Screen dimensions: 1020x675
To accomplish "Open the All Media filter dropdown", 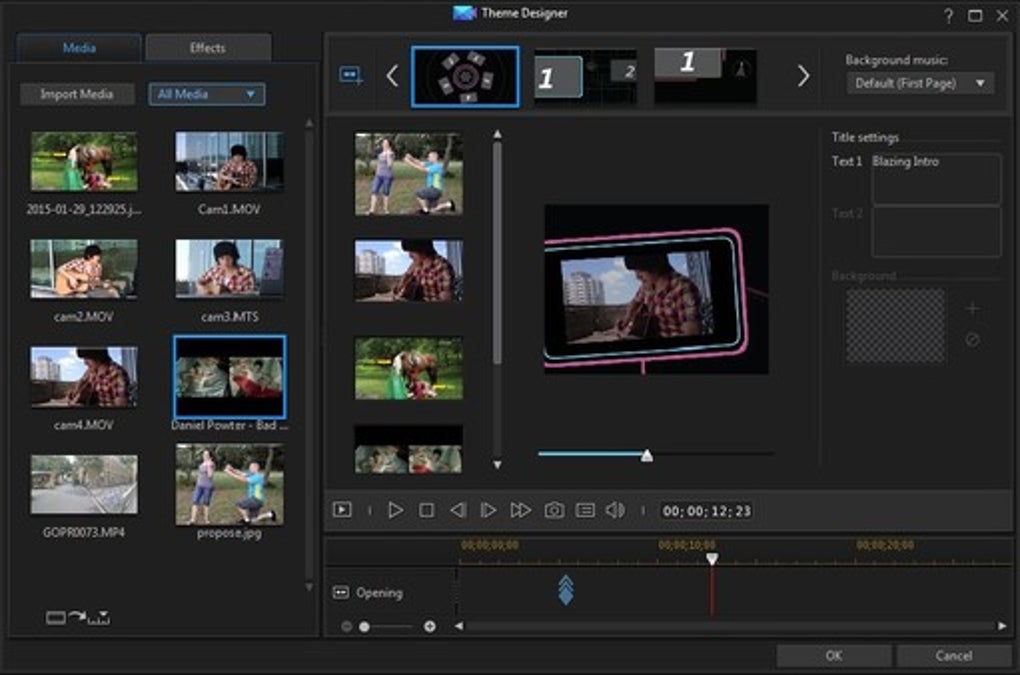I will point(208,94).
